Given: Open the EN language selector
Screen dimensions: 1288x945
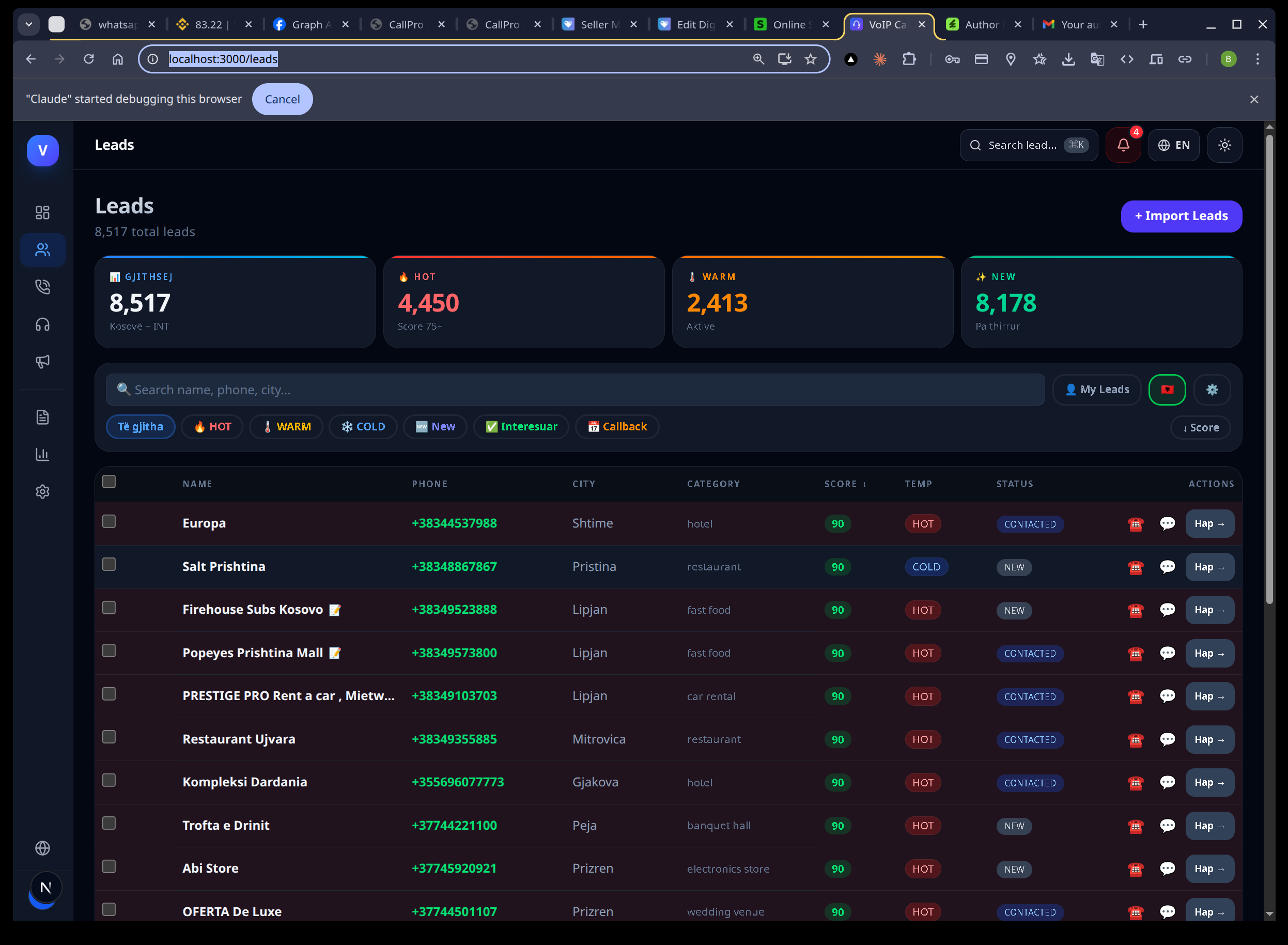Looking at the screenshot, I should coord(1174,145).
